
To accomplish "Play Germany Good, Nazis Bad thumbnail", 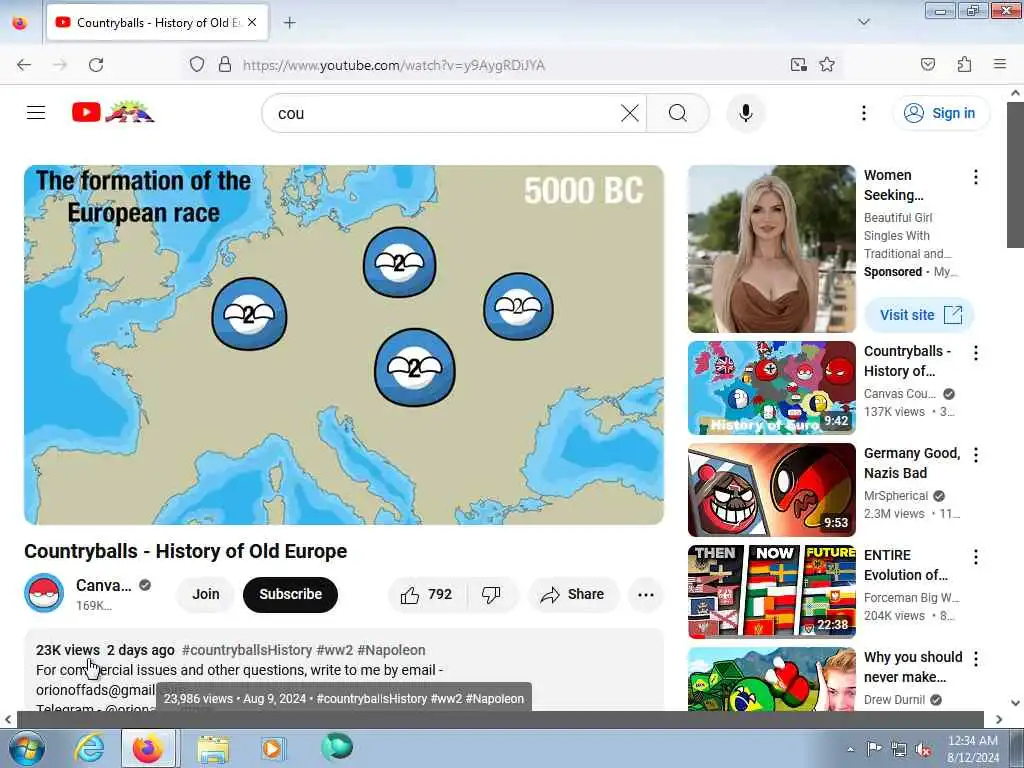I will (x=771, y=490).
